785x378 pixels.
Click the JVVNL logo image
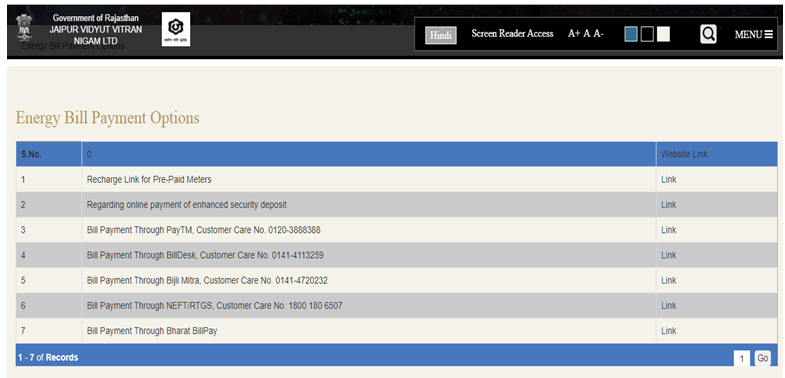[176, 30]
